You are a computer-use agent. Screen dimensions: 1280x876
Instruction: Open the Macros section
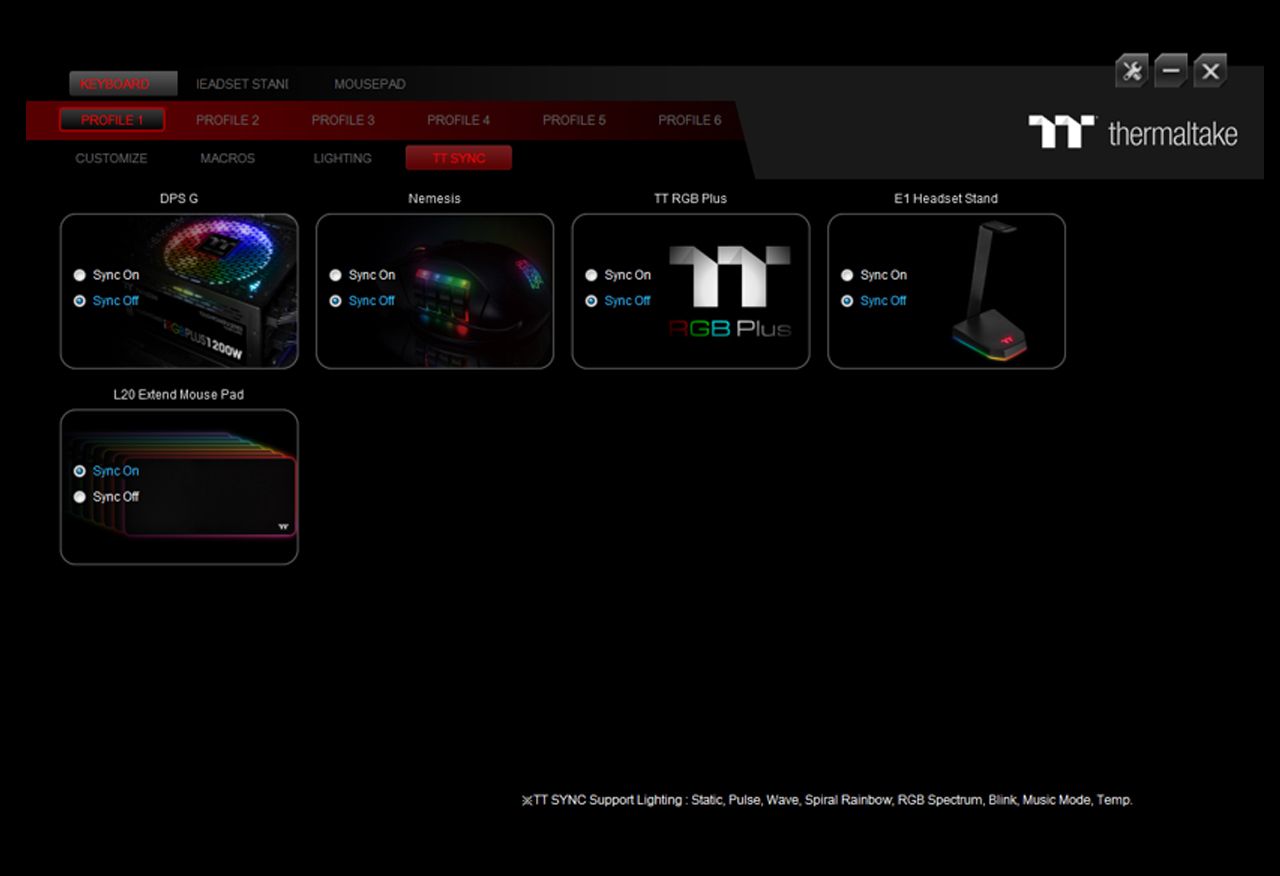(227, 158)
